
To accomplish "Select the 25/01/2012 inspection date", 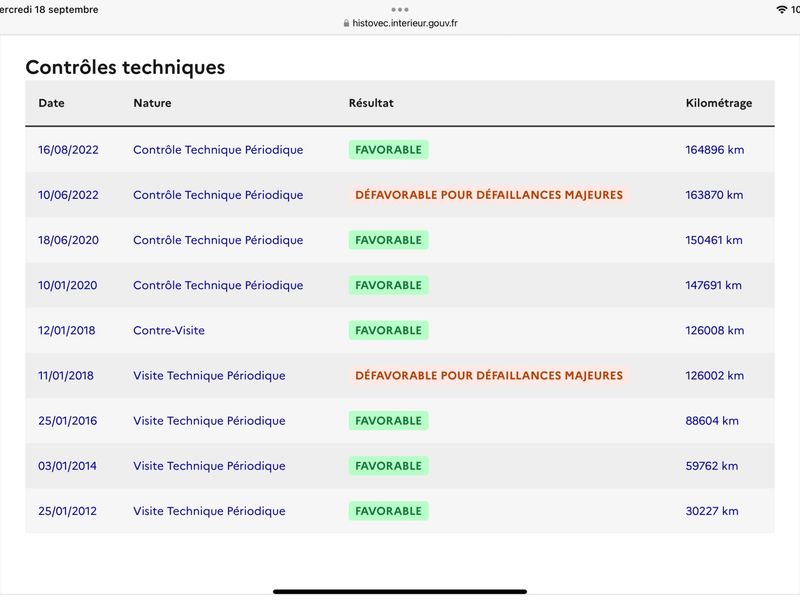I will (67, 511).
